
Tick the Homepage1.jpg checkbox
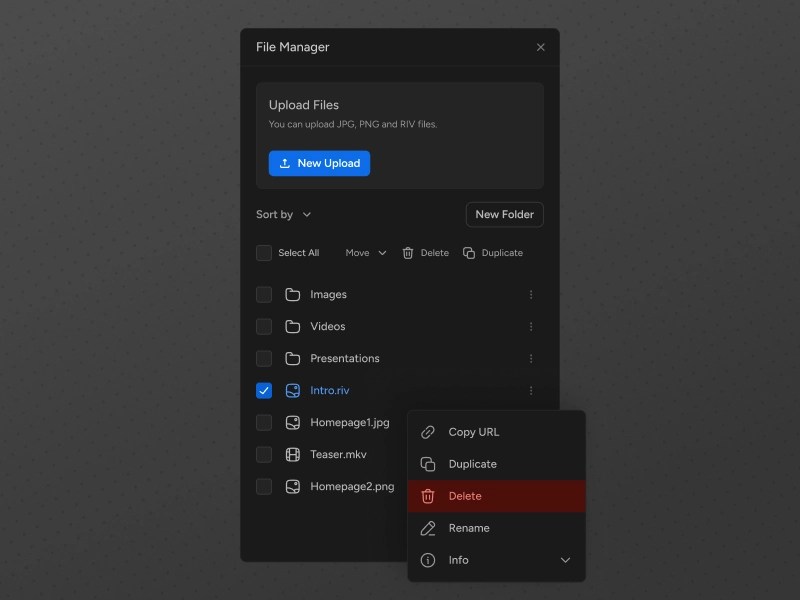(264, 422)
